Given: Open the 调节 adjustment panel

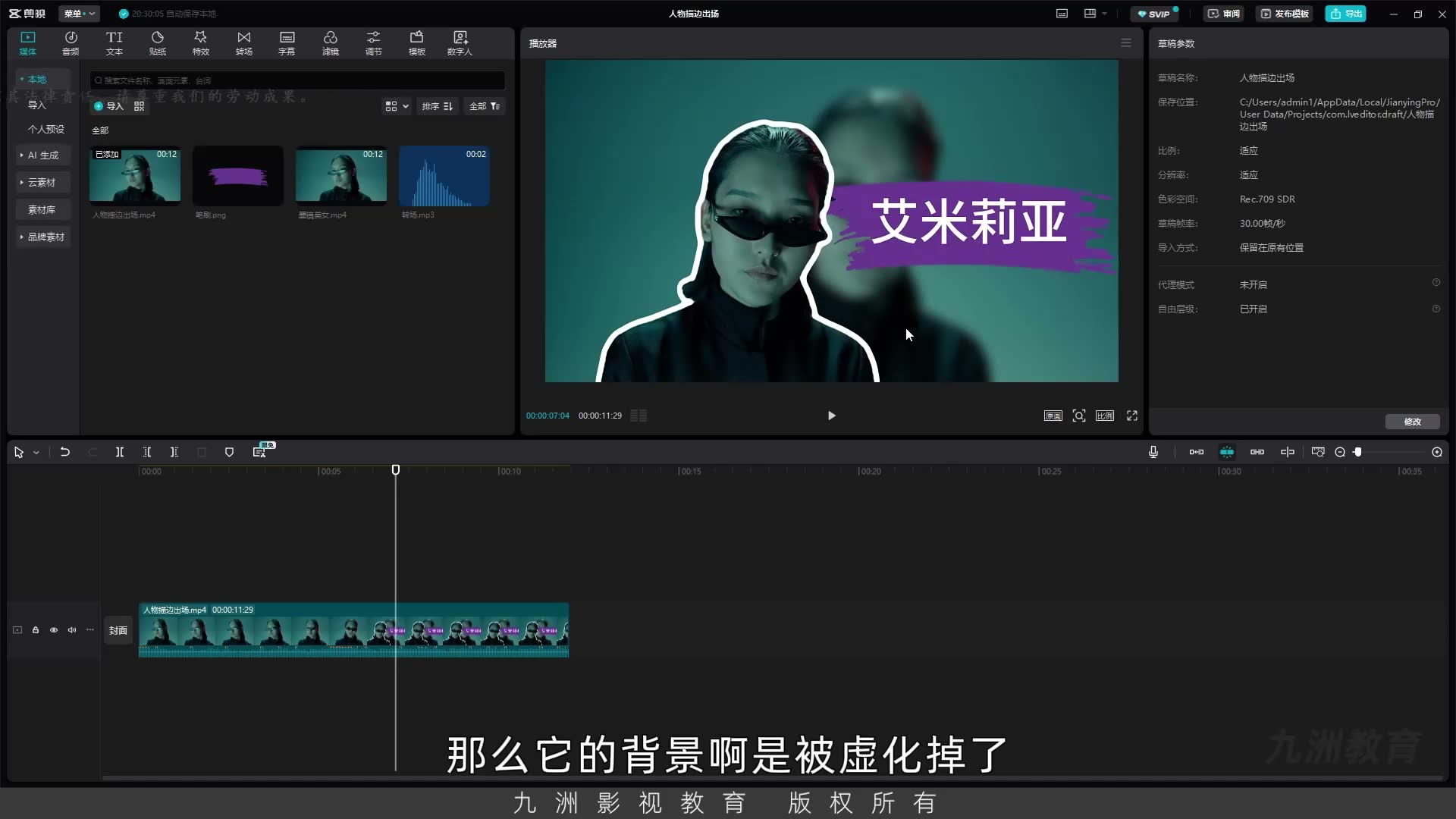Looking at the screenshot, I should point(374,43).
